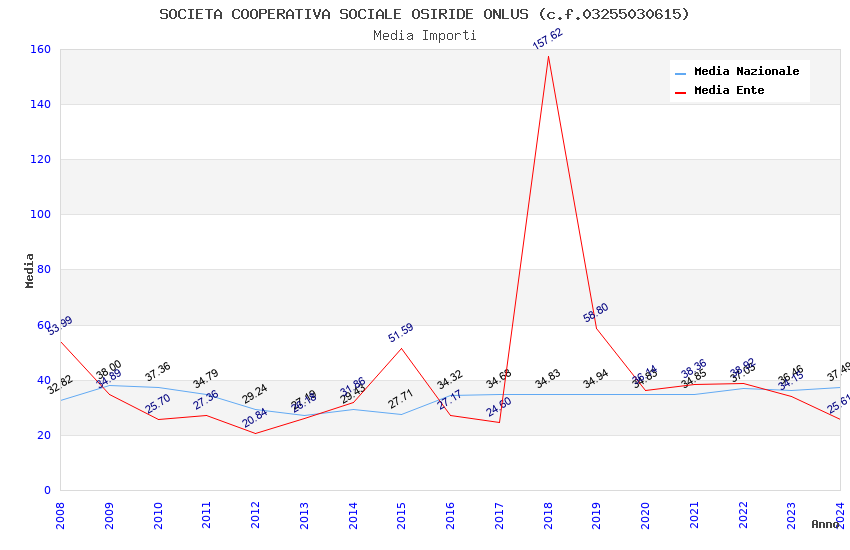850x550 pixels.
Task: Click the blue Media Nazionale legend swatch
Action: 680,73
